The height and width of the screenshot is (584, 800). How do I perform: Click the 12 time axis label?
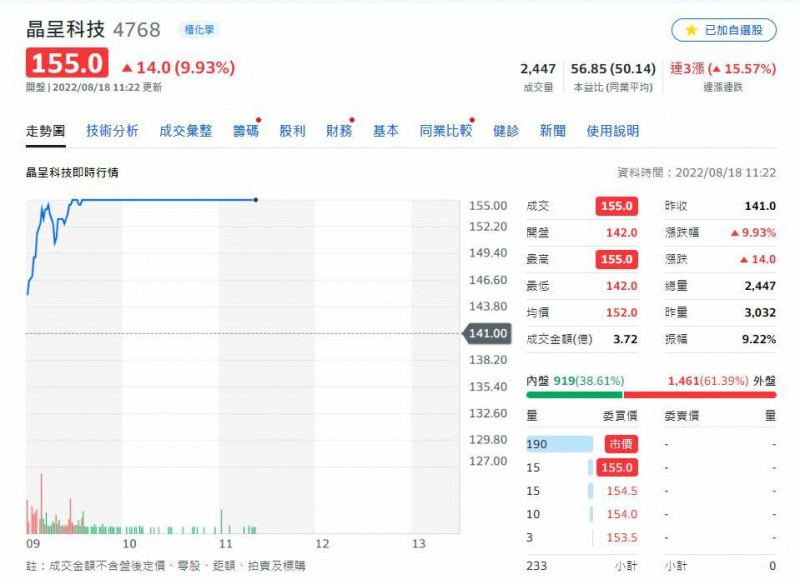coord(322,544)
